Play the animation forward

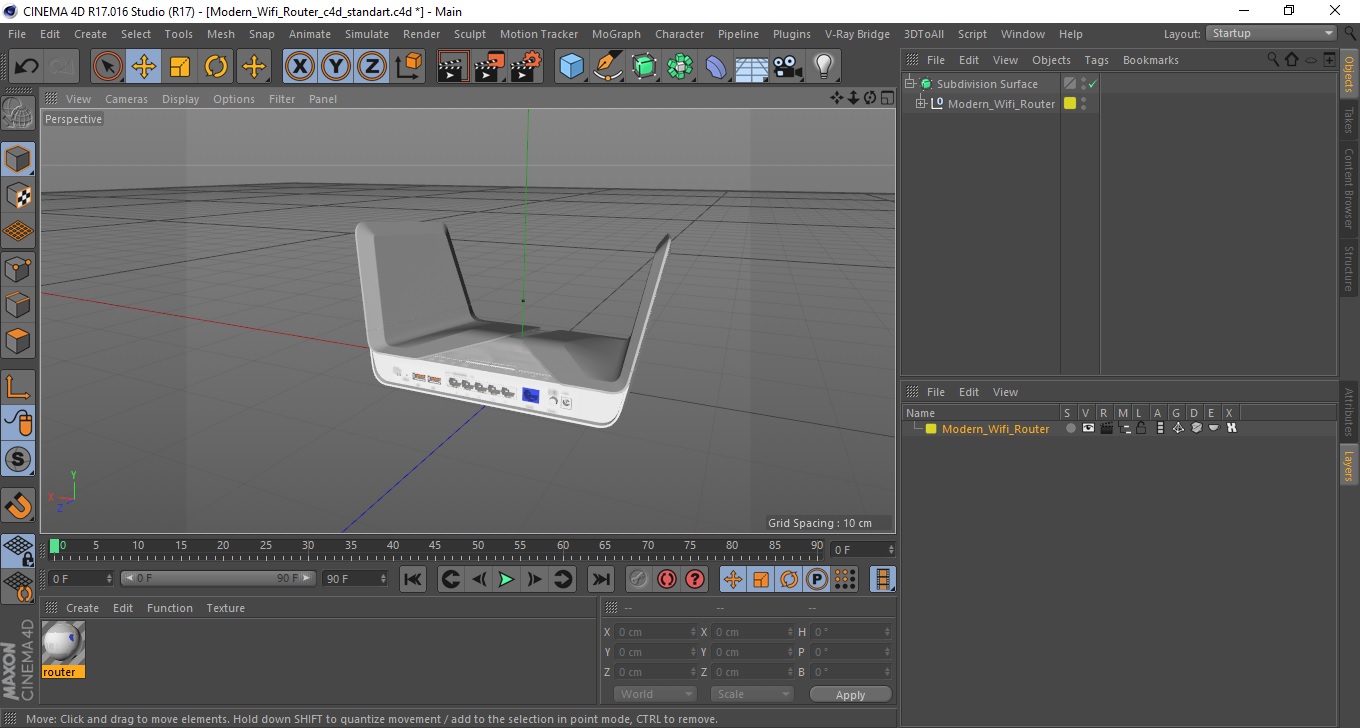(507, 579)
